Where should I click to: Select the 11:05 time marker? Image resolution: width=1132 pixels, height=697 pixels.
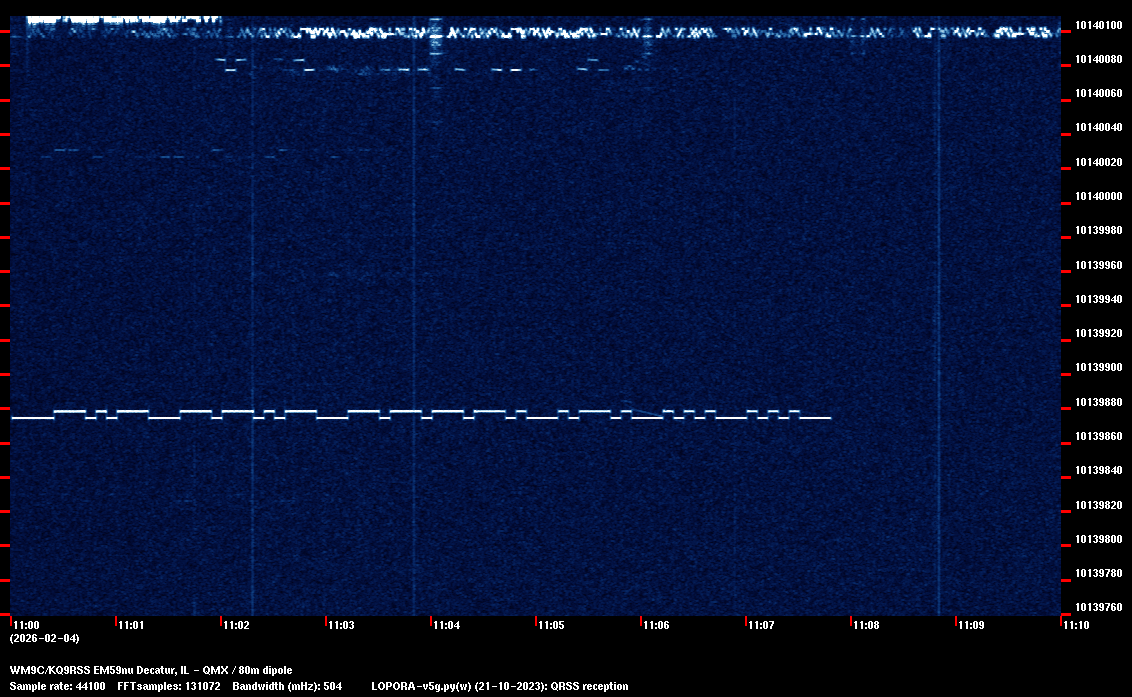tap(551, 625)
